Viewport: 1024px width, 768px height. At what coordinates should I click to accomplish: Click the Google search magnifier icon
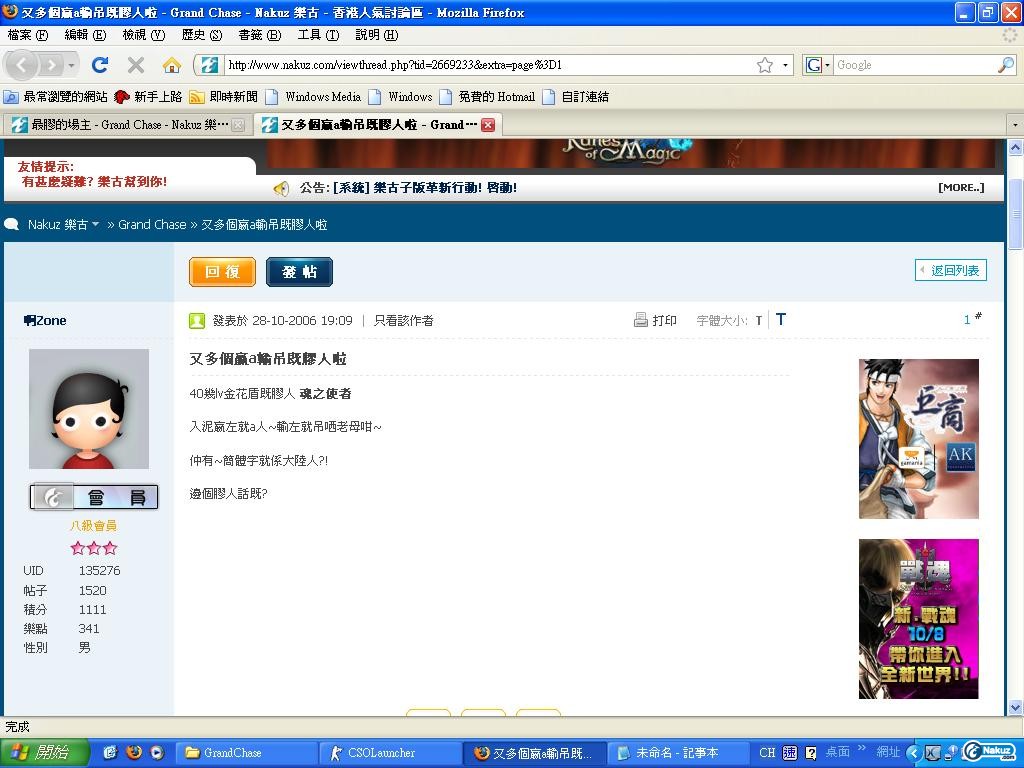pos(1005,65)
